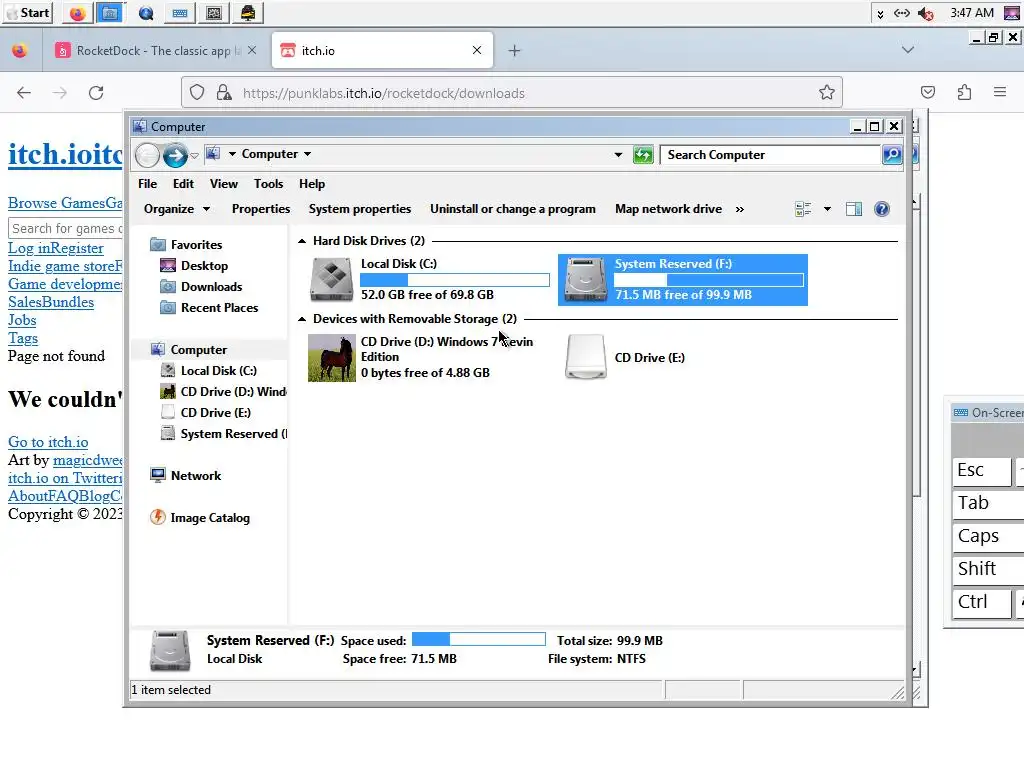Select the Local Disk (C:) drive

click(x=429, y=280)
